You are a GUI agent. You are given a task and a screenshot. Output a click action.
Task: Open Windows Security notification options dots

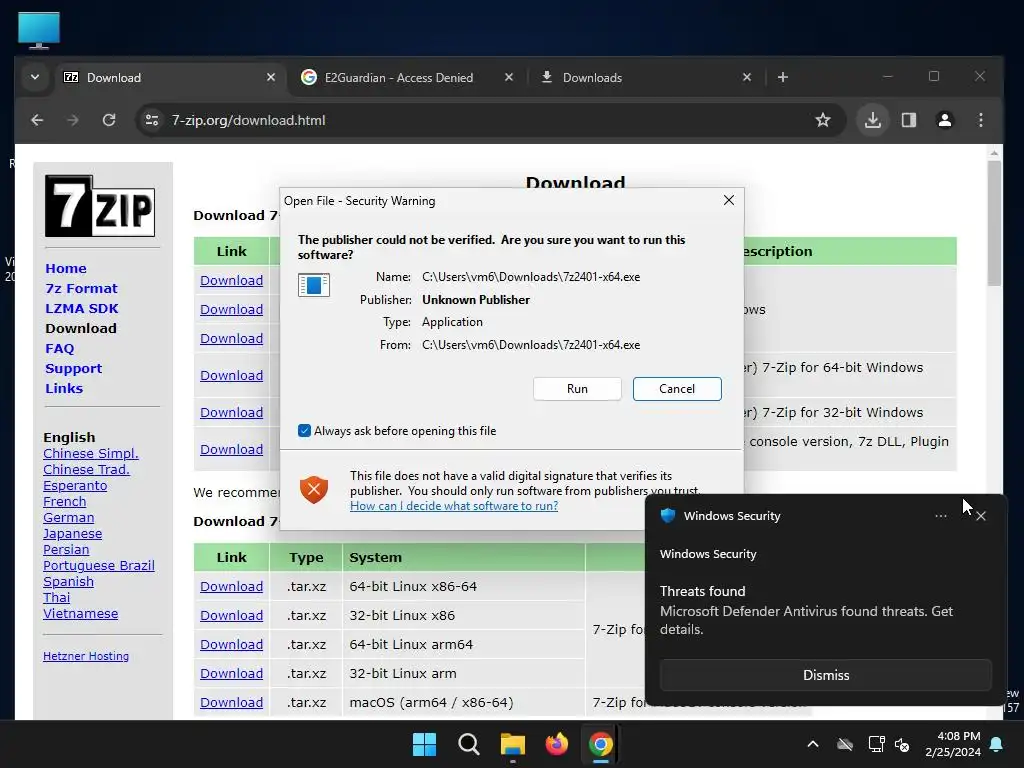(940, 516)
